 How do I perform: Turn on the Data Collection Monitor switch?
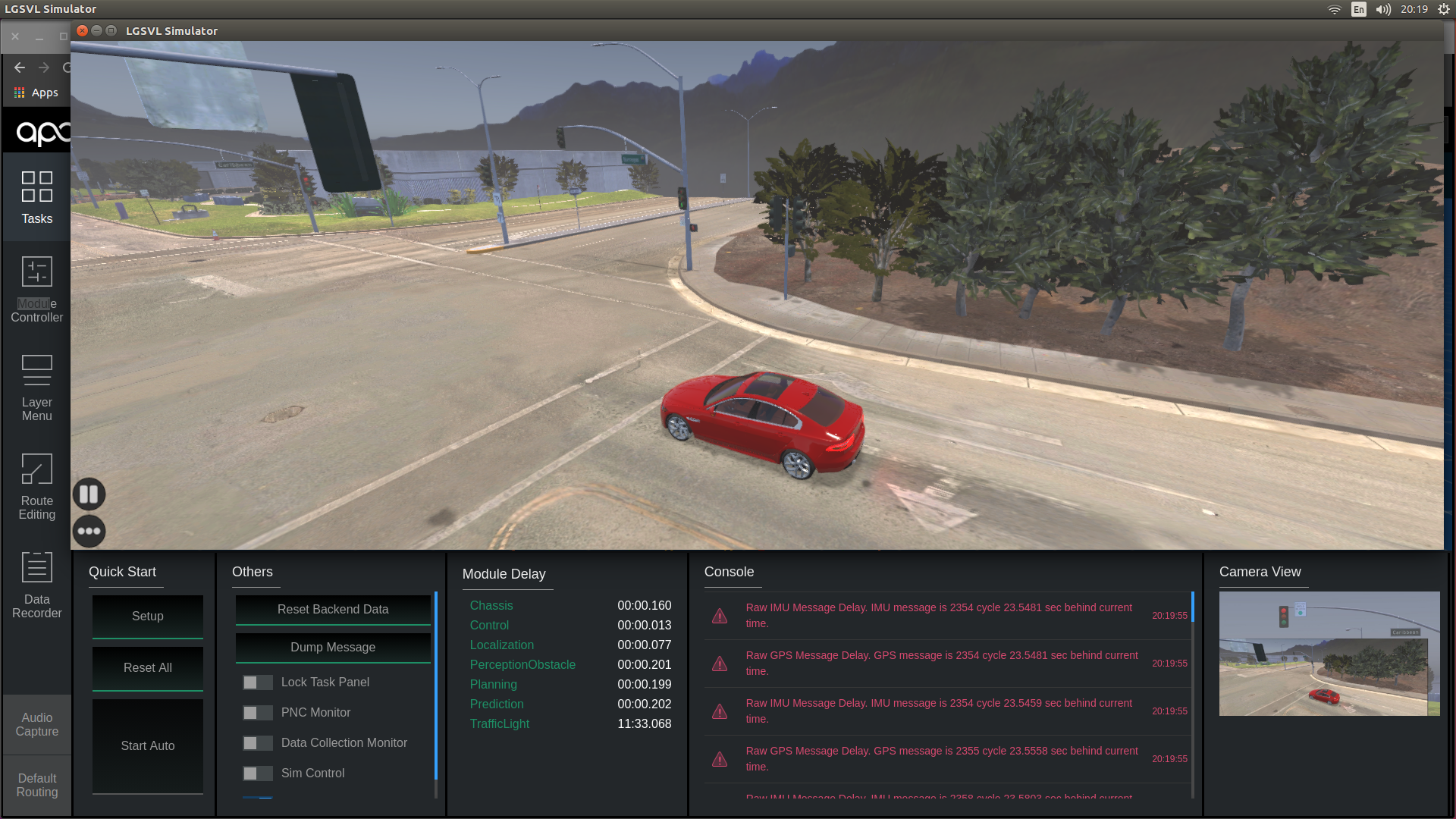point(257,743)
